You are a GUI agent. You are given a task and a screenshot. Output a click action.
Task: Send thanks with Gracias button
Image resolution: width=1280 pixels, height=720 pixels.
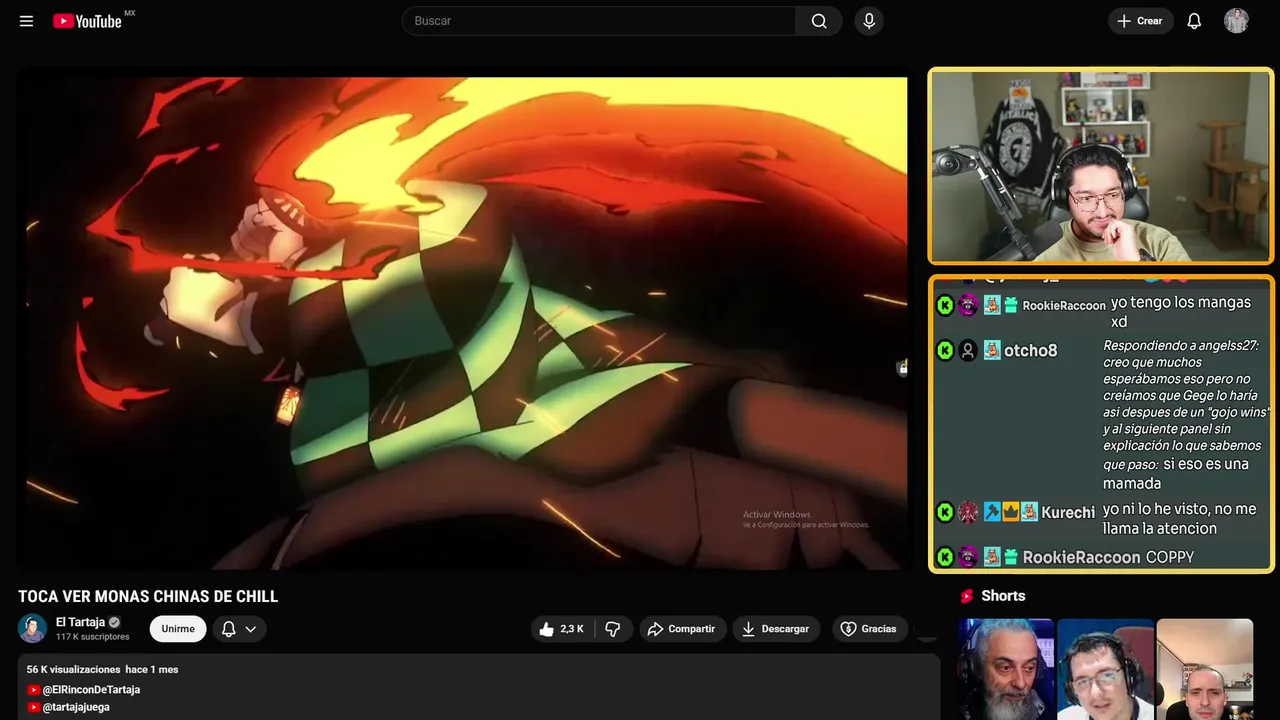[869, 629]
